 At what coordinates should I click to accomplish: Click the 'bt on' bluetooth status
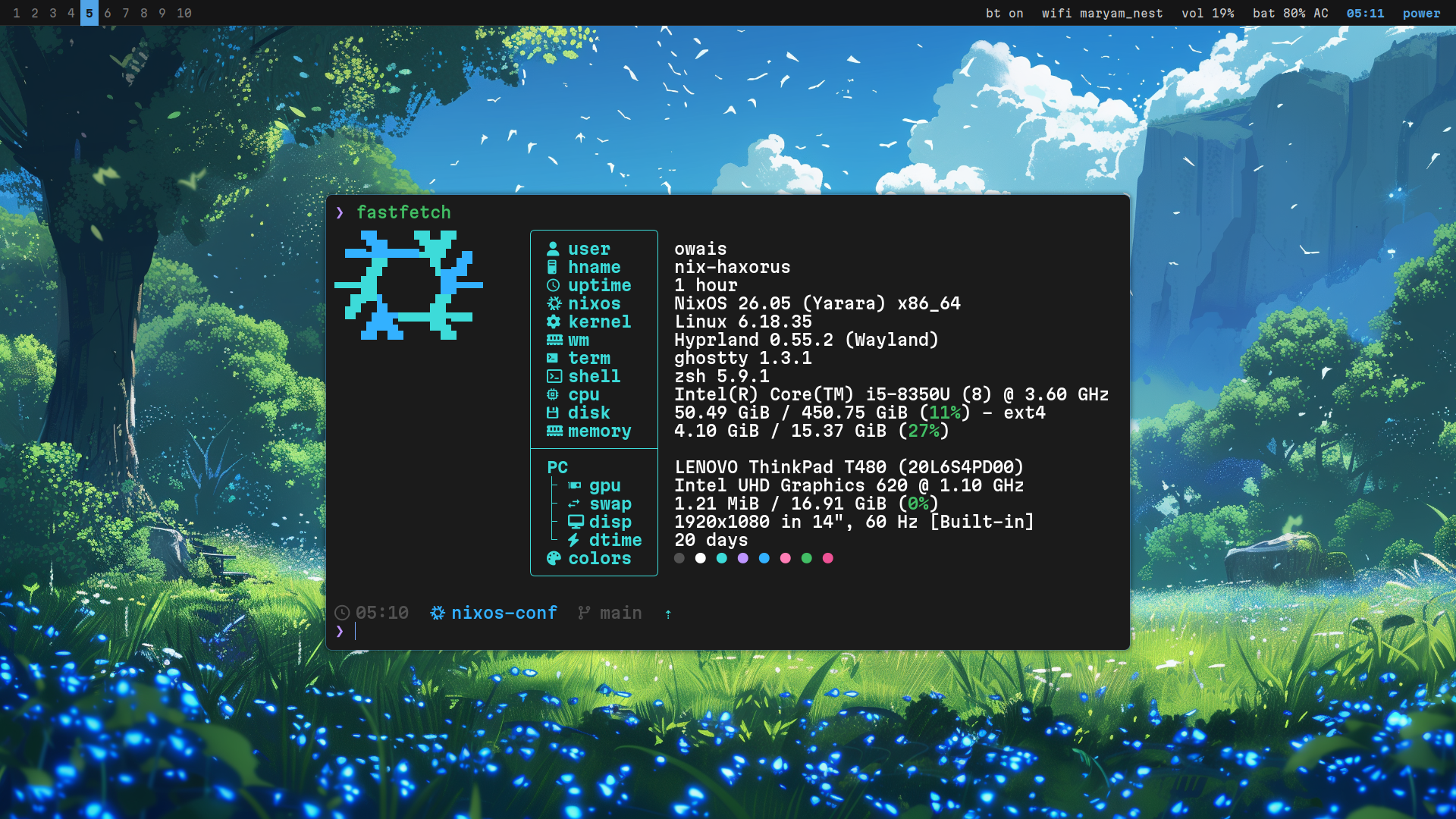1005,13
